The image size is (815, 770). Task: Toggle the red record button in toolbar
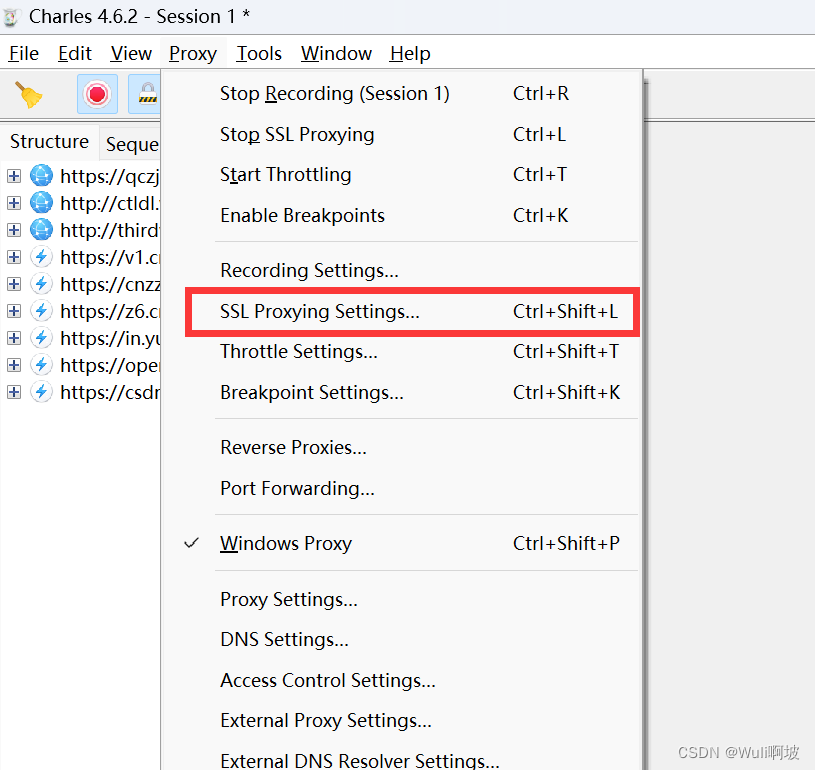[x=97, y=94]
